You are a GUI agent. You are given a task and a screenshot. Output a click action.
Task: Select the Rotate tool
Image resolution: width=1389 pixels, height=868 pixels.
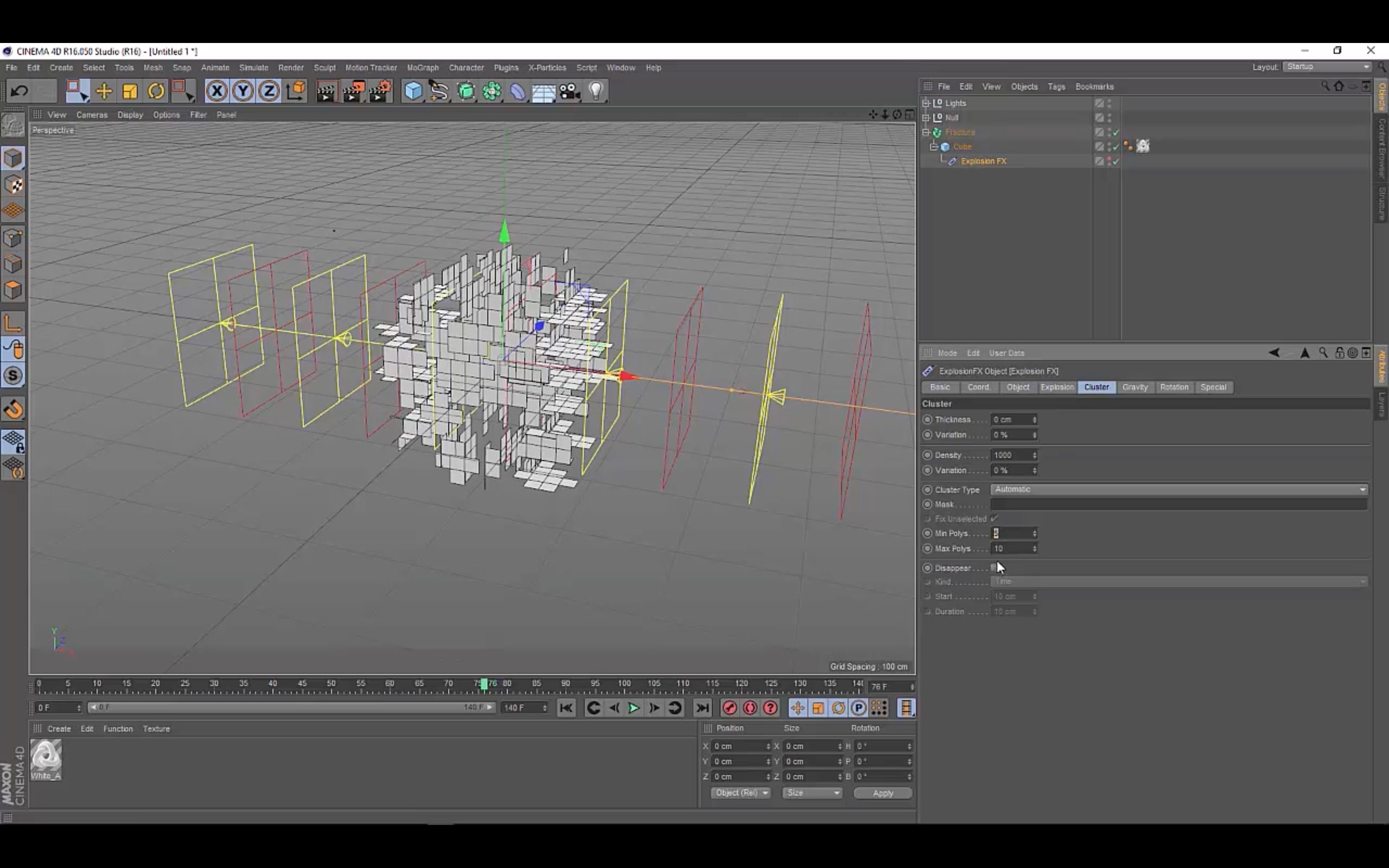(156, 91)
